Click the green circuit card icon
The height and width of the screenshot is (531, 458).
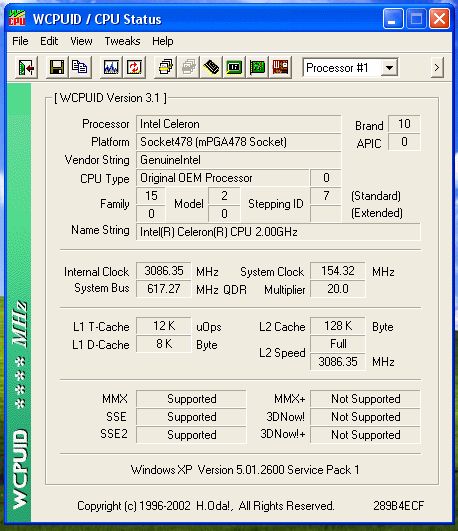(x=257, y=67)
